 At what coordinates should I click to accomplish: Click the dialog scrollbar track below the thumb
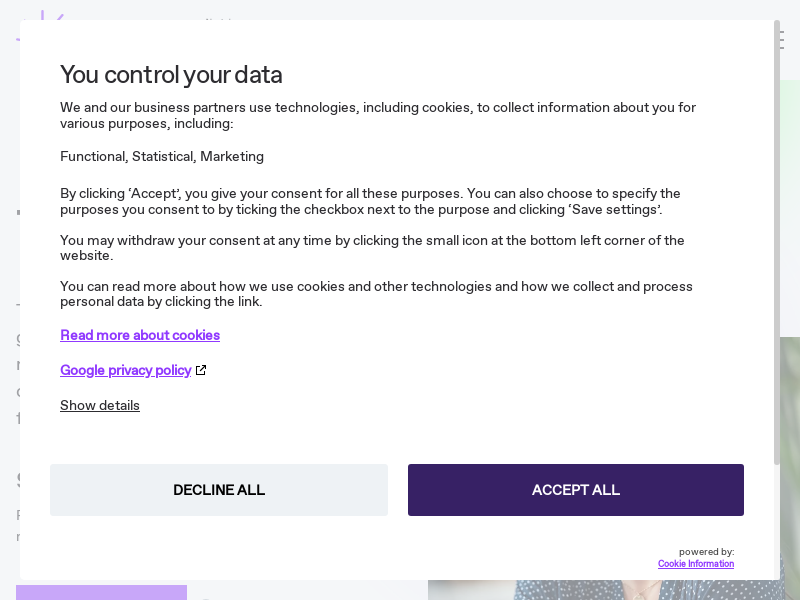[x=777, y=520]
